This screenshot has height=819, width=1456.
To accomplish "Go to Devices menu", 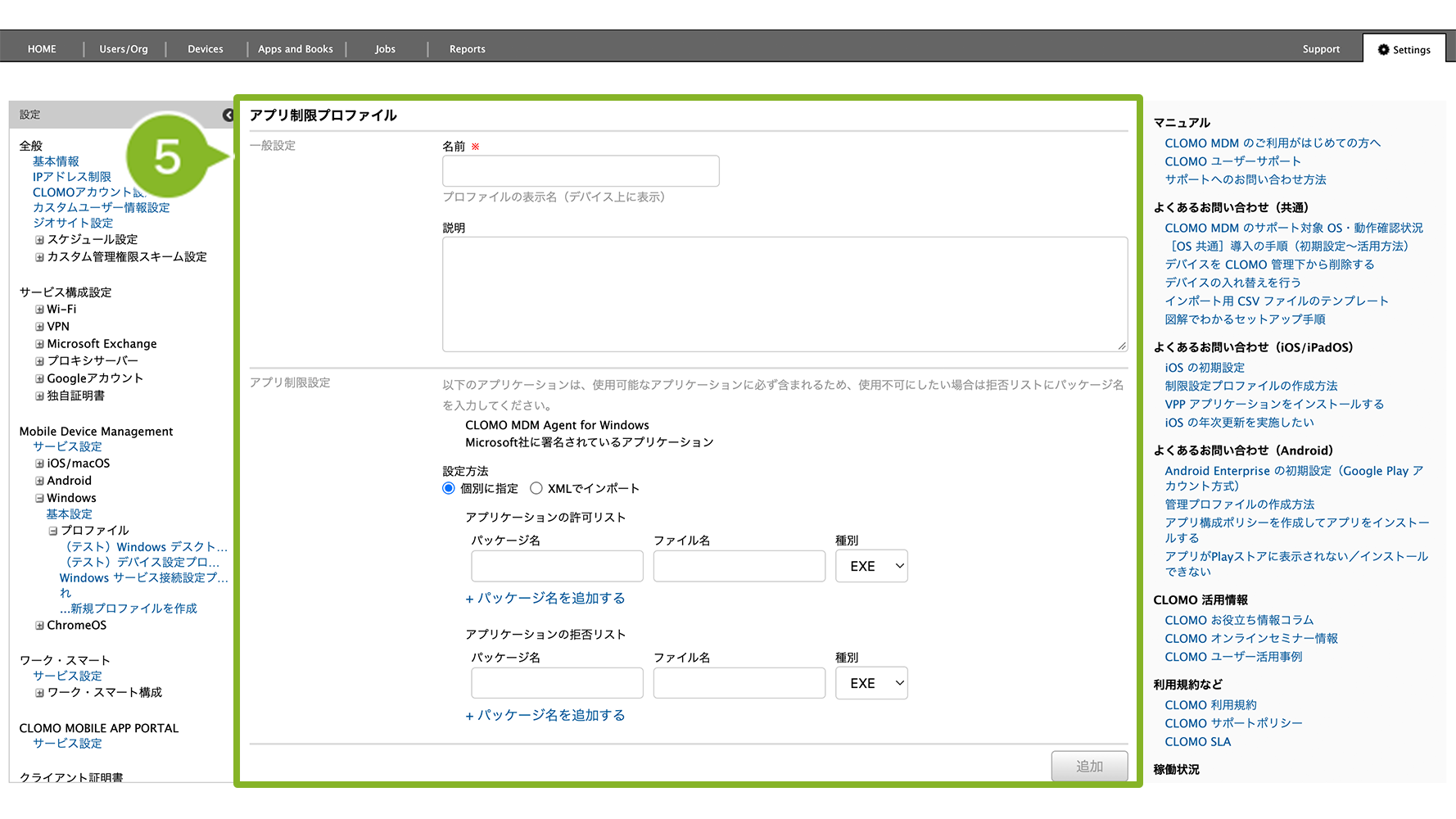I will click(206, 49).
